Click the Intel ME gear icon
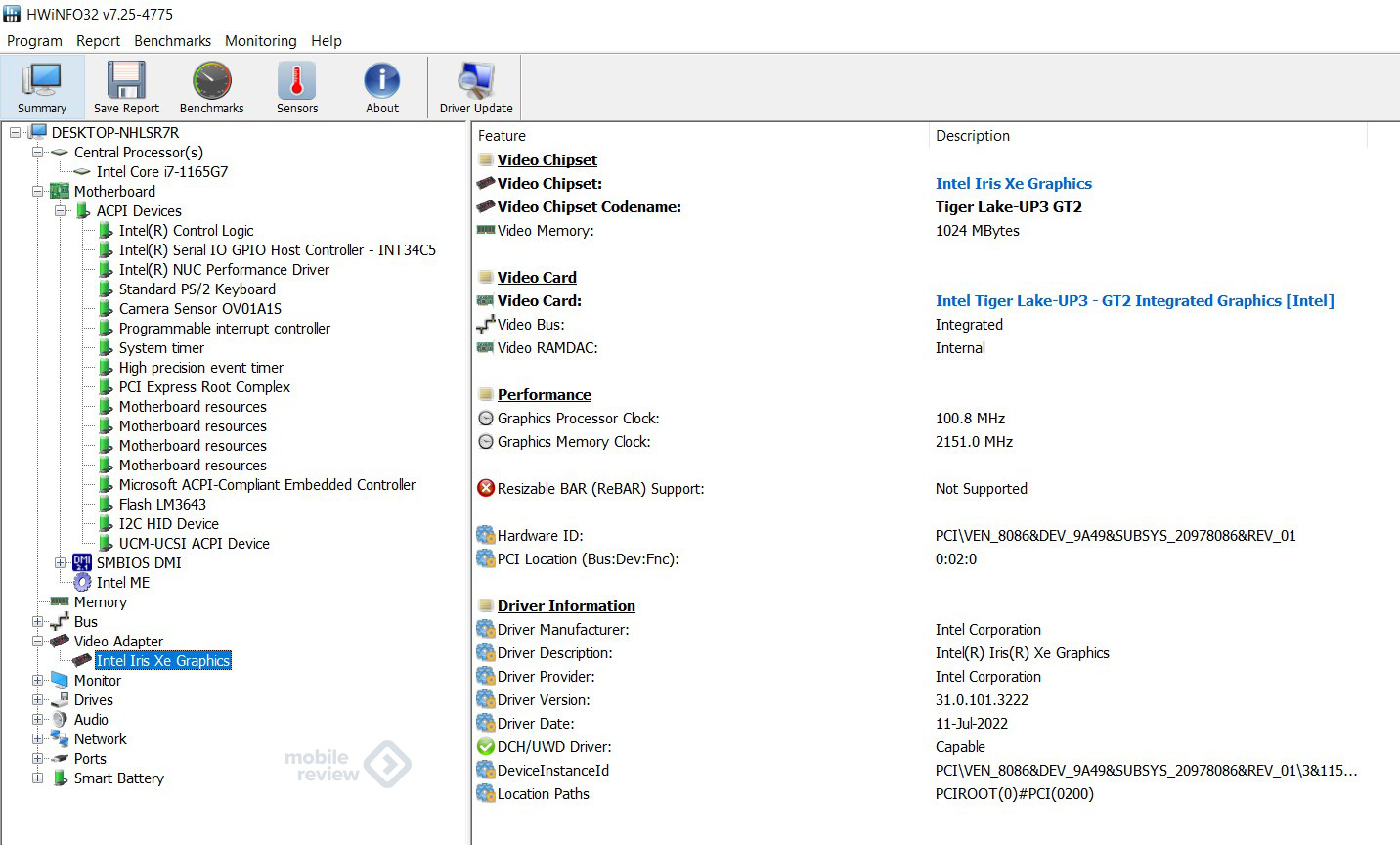This screenshot has width=1400, height=845. 82,582
